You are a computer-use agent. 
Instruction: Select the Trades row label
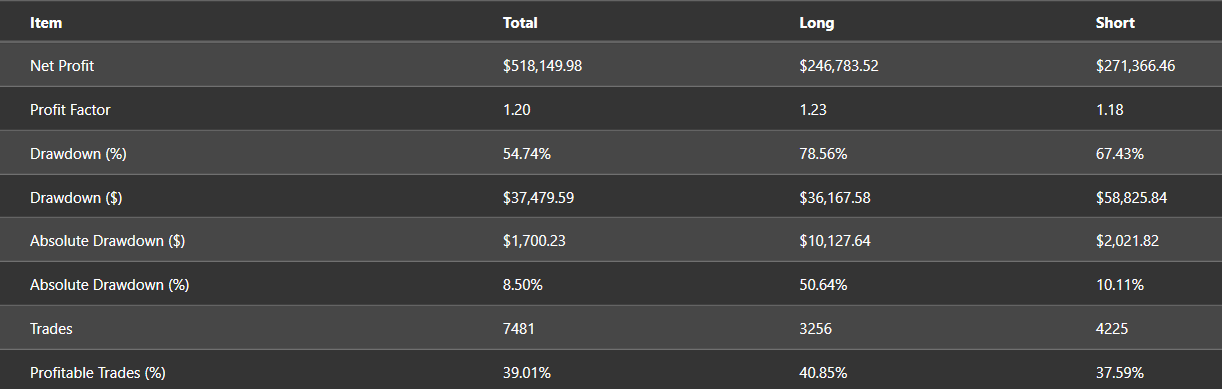coord(51,329)
